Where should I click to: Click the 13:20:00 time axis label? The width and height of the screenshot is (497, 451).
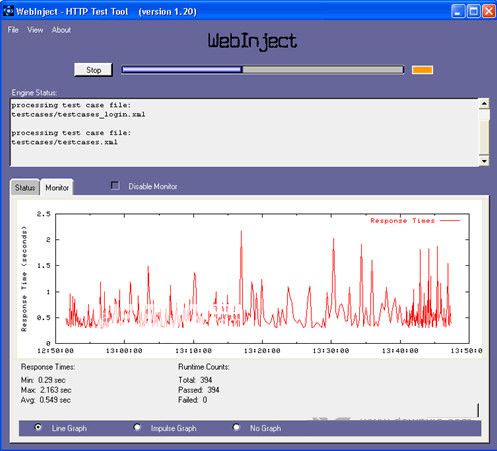point(262,351)
